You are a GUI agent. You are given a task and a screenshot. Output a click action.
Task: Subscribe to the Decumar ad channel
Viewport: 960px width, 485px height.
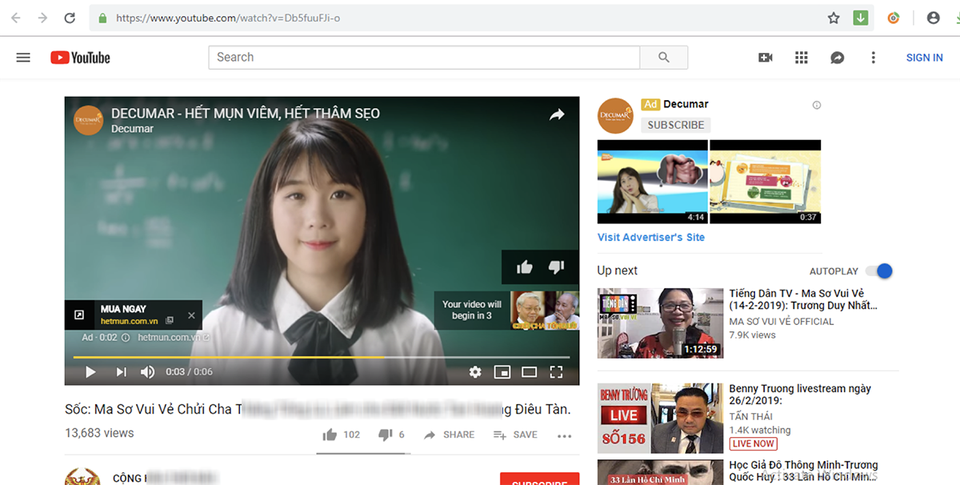tap(676, 125)
